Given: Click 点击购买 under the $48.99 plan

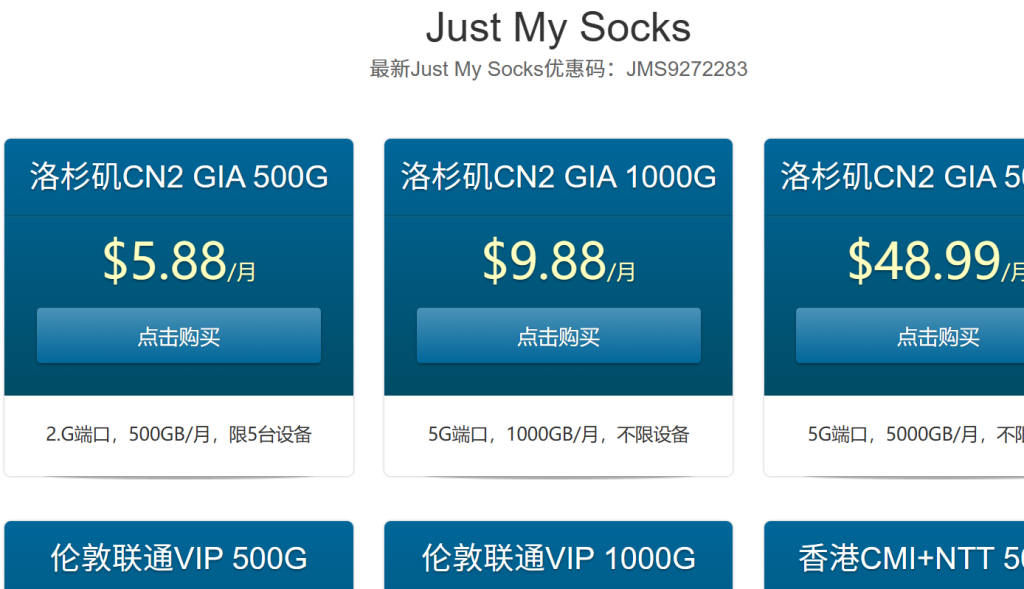Looking at the screenshot, I should [x=910, y=336].
